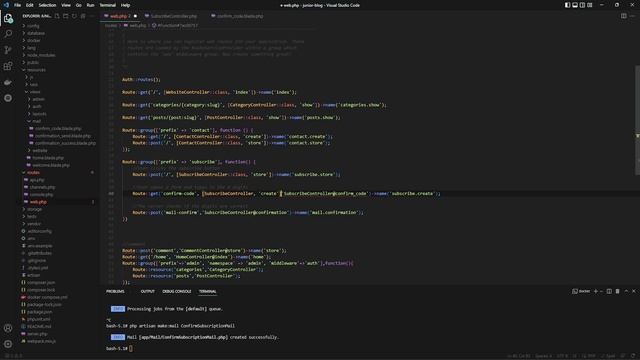Maximize the panel with the chevron-up icon

point(626,291)
